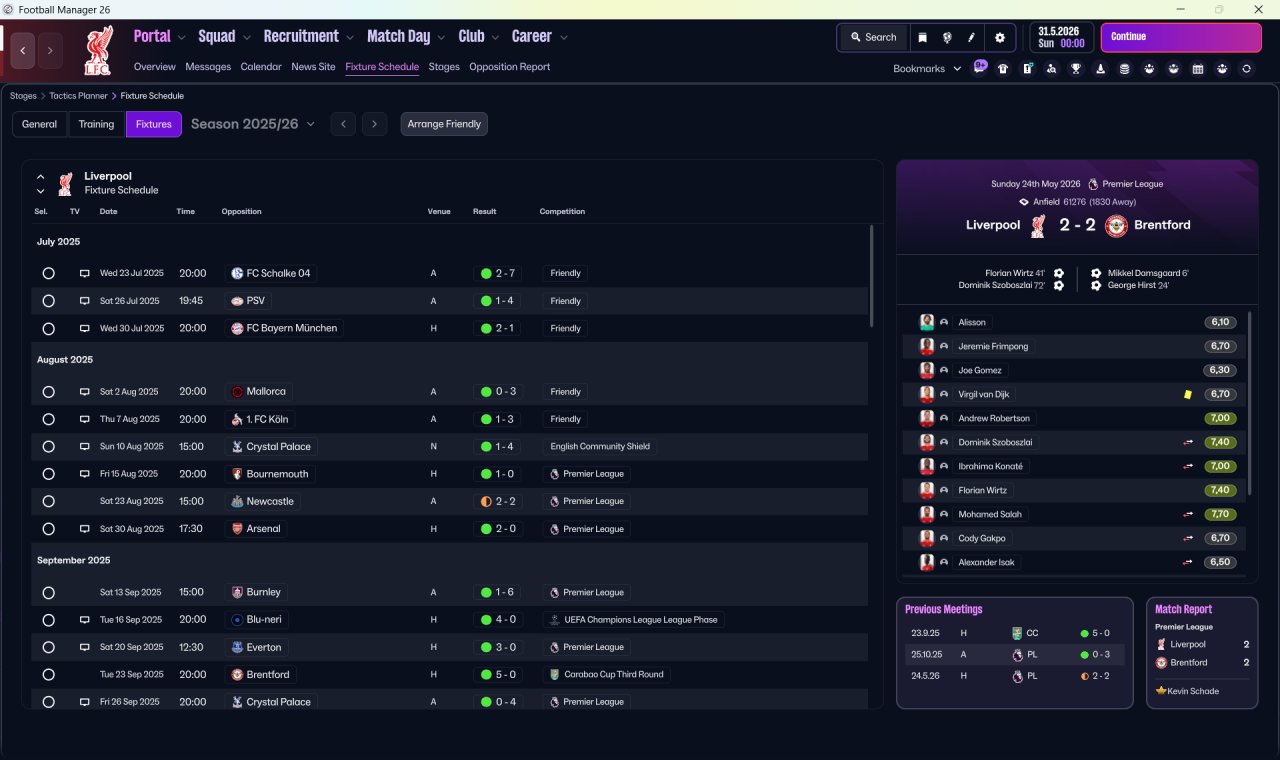Screen dimensions: 1280x760
Task: Expand the Match Day menu chevron
Action: 441,38
